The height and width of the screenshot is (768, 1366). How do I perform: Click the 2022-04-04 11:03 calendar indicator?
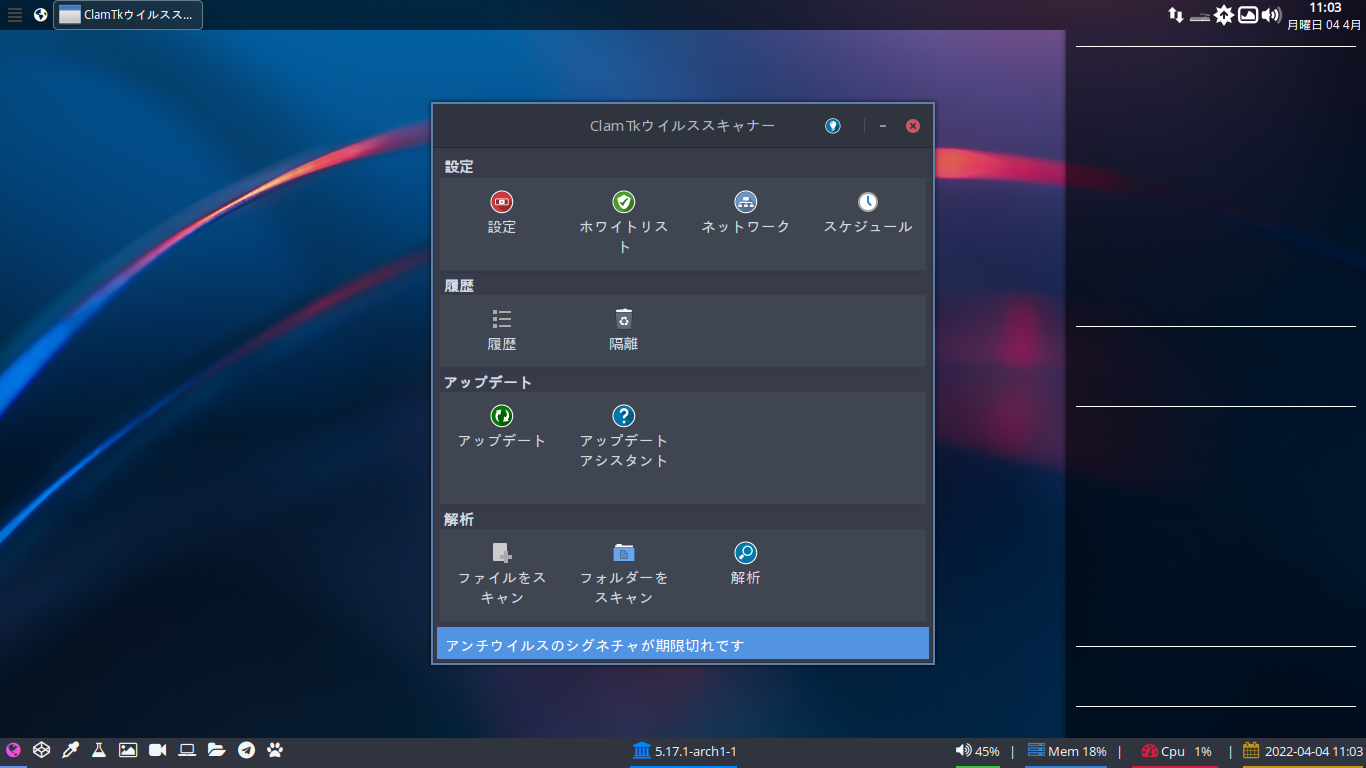click(x=1303, y=751)
